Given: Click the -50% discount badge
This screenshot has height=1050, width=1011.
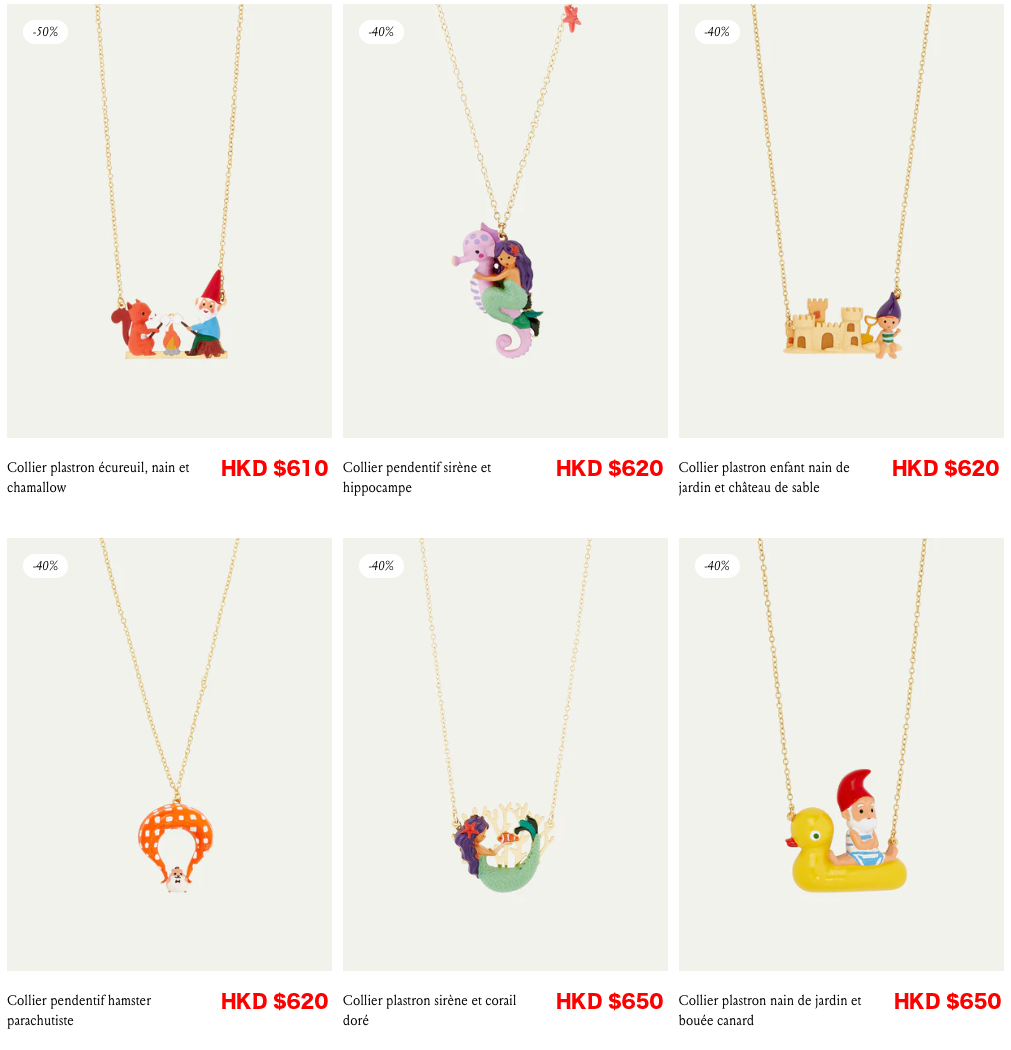Looking at the screenshot, I should [x=46, y=31].
